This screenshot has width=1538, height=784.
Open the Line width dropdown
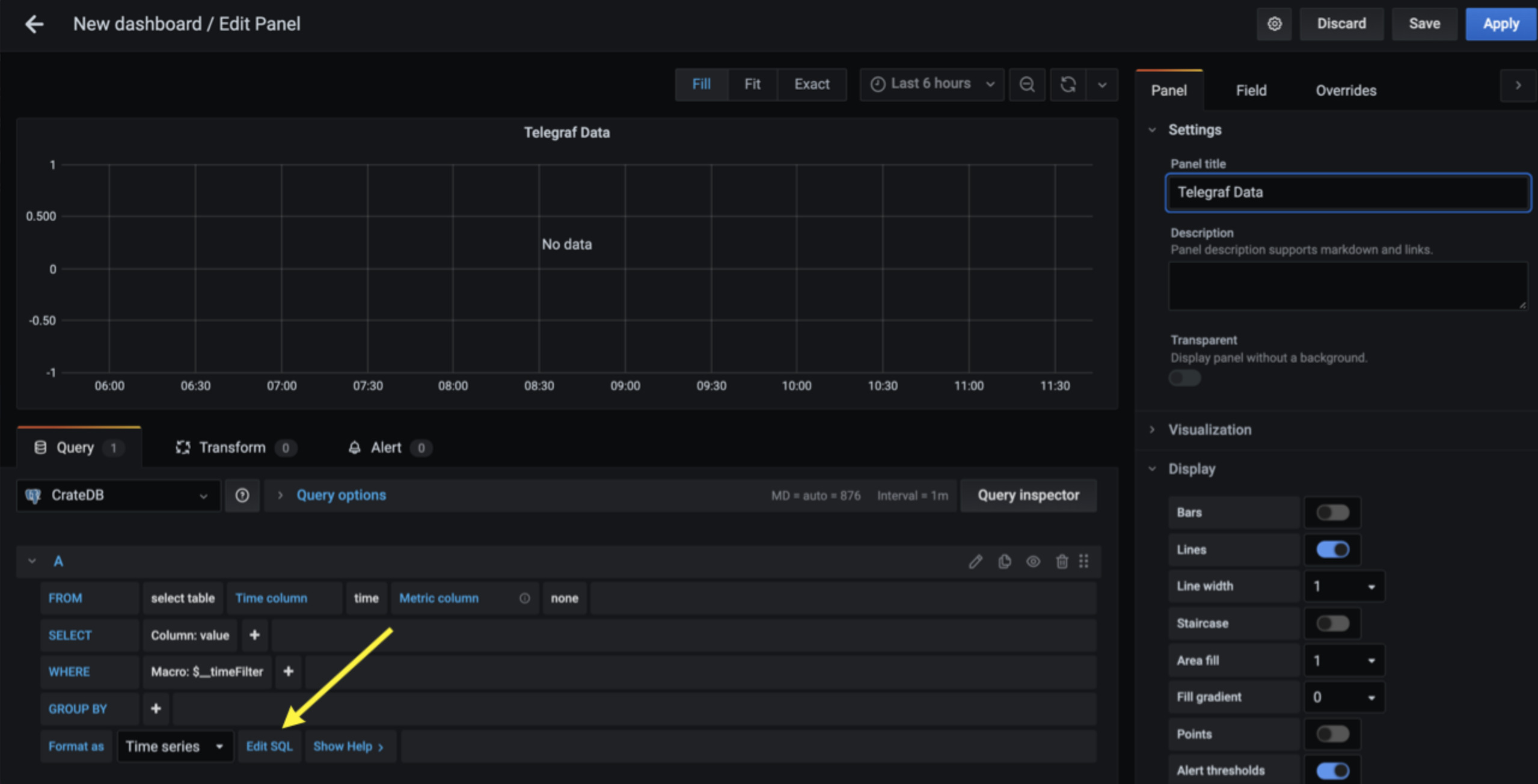point(1344,586)
